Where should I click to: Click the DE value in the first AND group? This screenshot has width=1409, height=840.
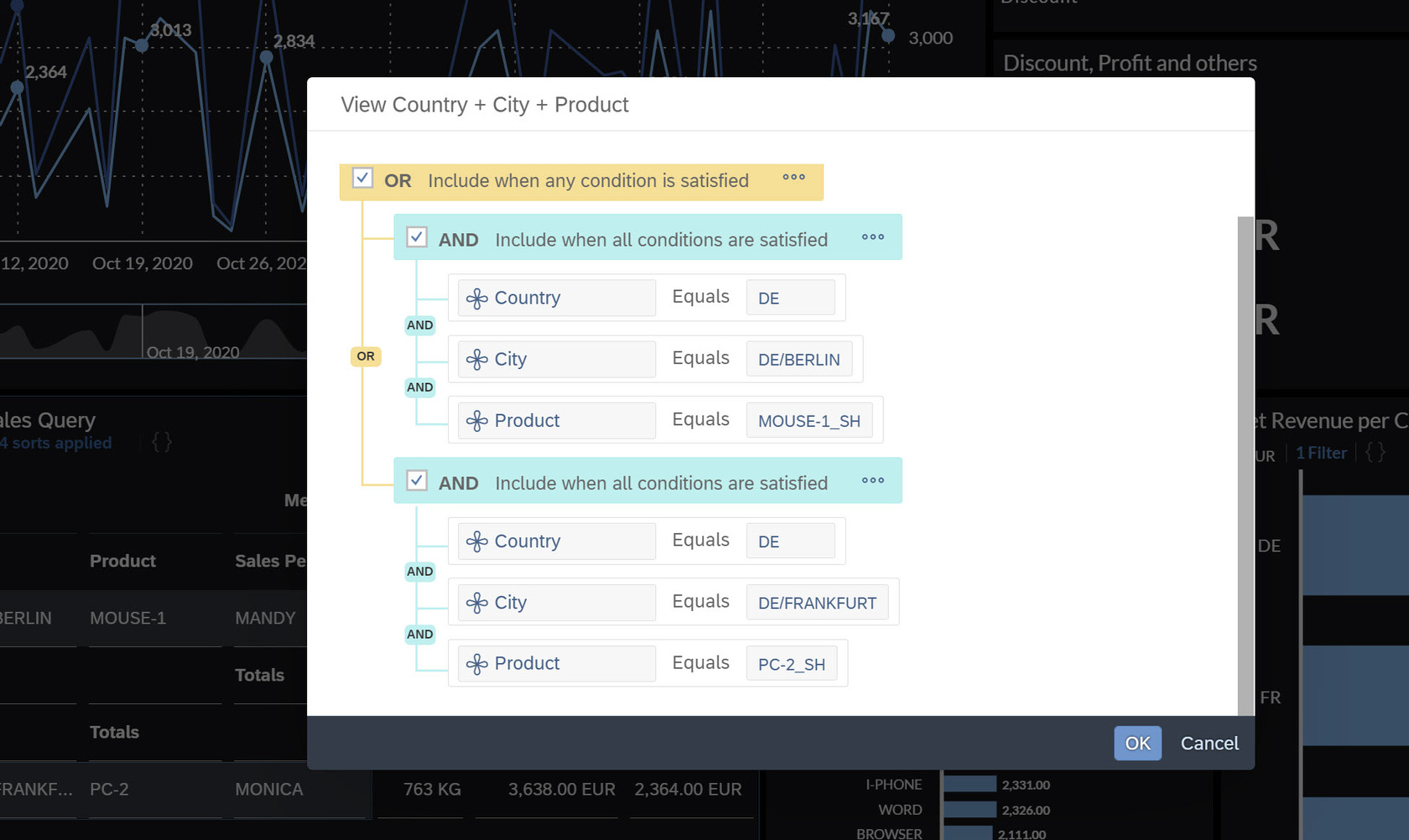(x=790, y=298)
